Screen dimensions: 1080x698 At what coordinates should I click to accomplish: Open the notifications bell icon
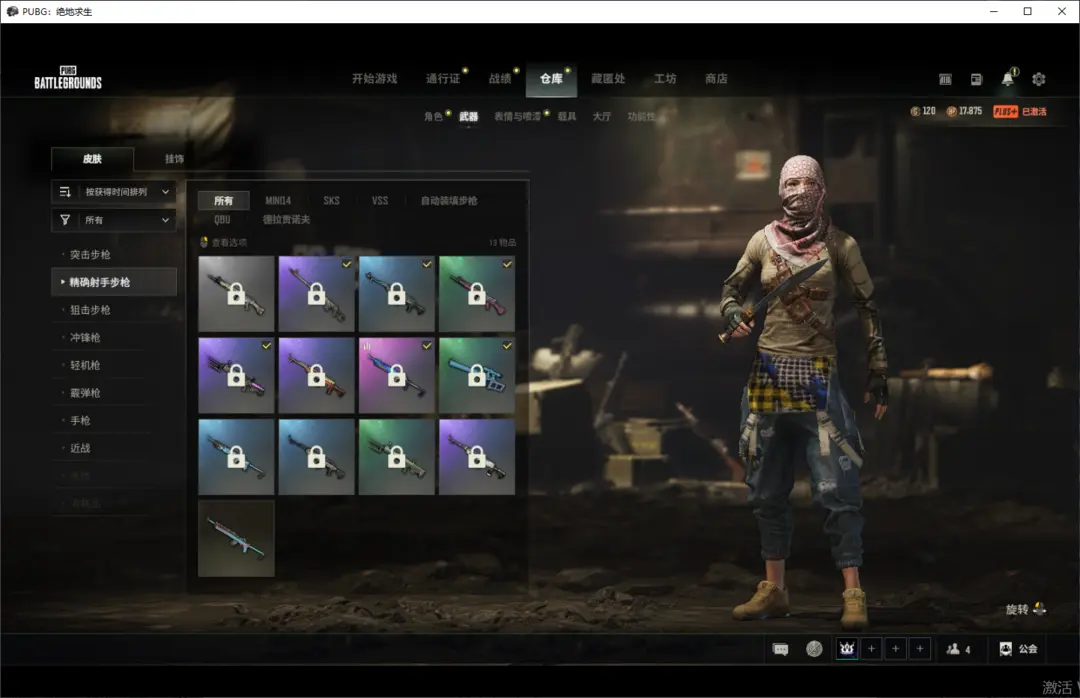point(1008,78)
